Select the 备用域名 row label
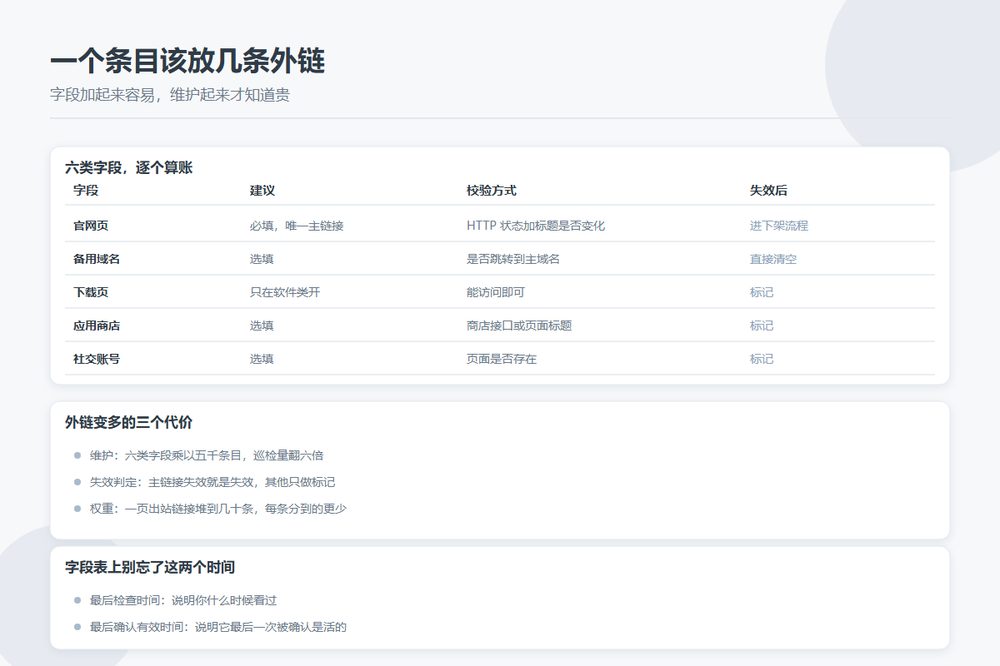 (x=96, y=258)
